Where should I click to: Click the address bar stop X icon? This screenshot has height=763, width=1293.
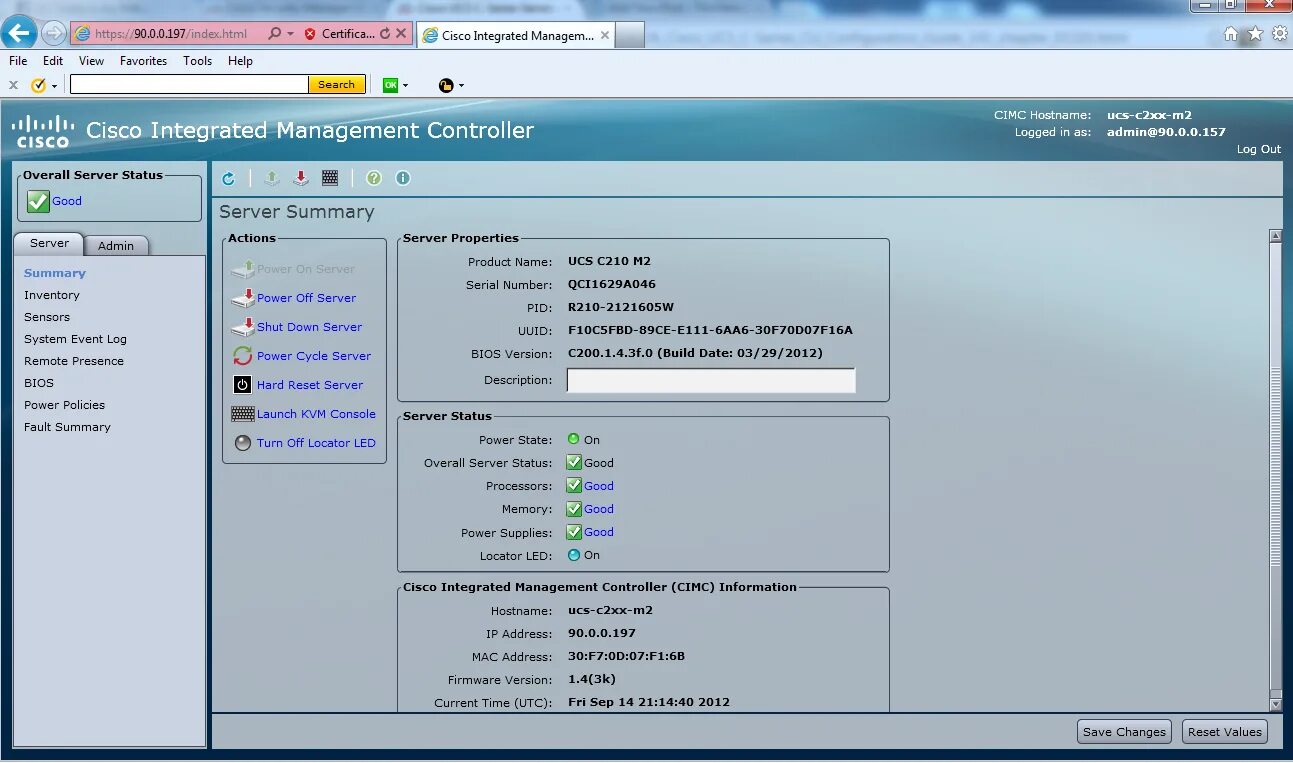[x=402, y=34]
